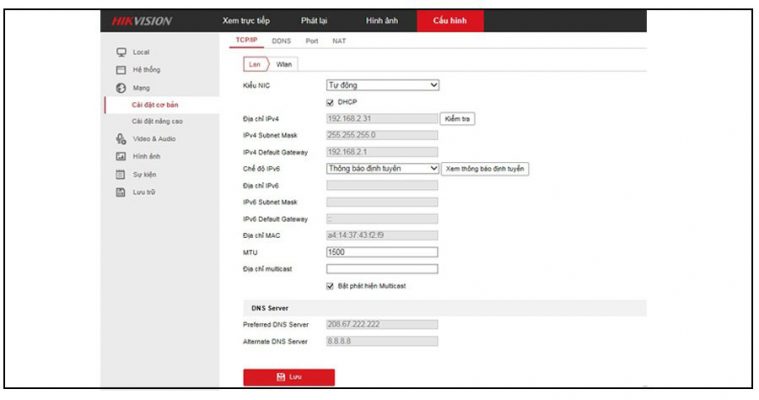This screenshot has height=400, width=759.
Task: Click the Sự kiện event icon
Action: (x=120, y=174)
